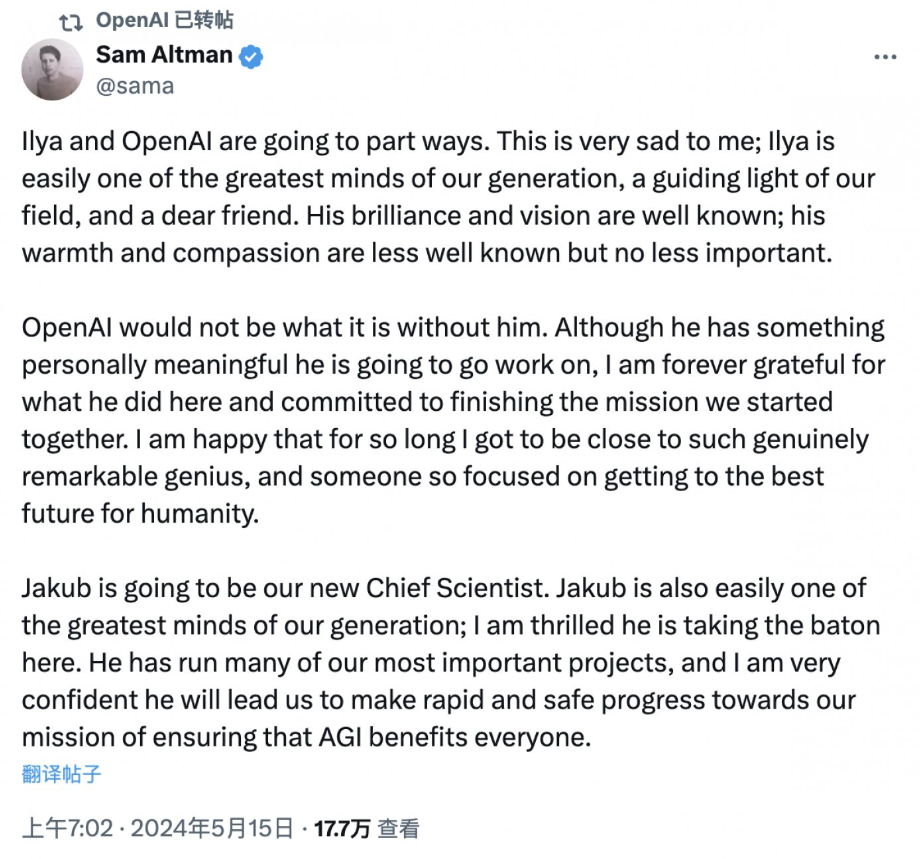Click the blue verified badge beside Sam Altman
Image resolution: width=920 pixels, height=859 pixels.
251,56
